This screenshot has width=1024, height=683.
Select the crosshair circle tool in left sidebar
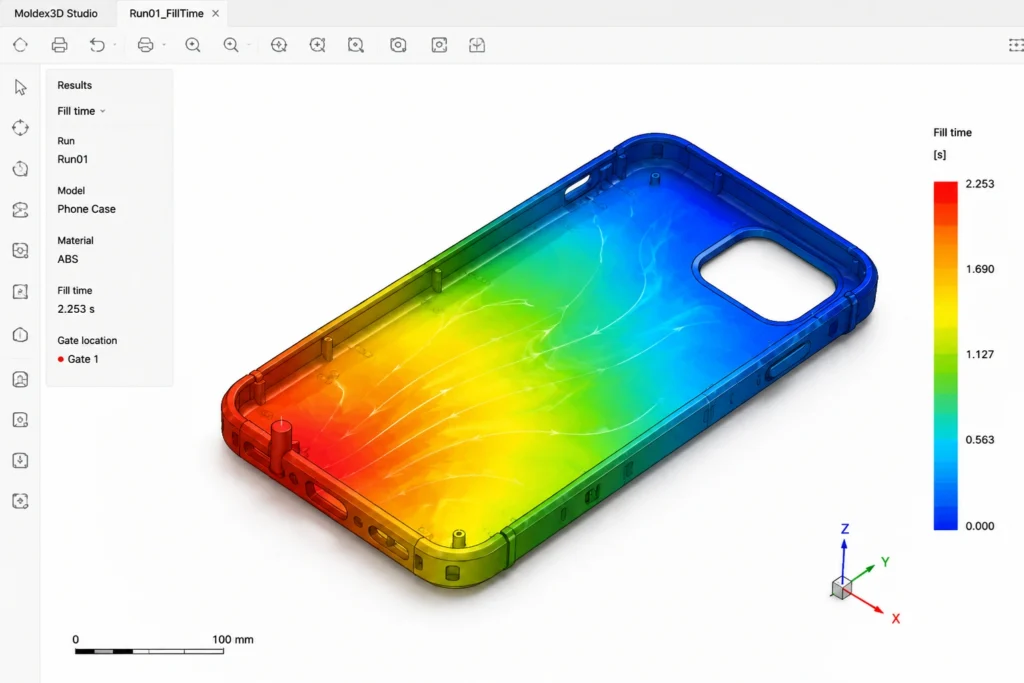click(x=20, y=127)
